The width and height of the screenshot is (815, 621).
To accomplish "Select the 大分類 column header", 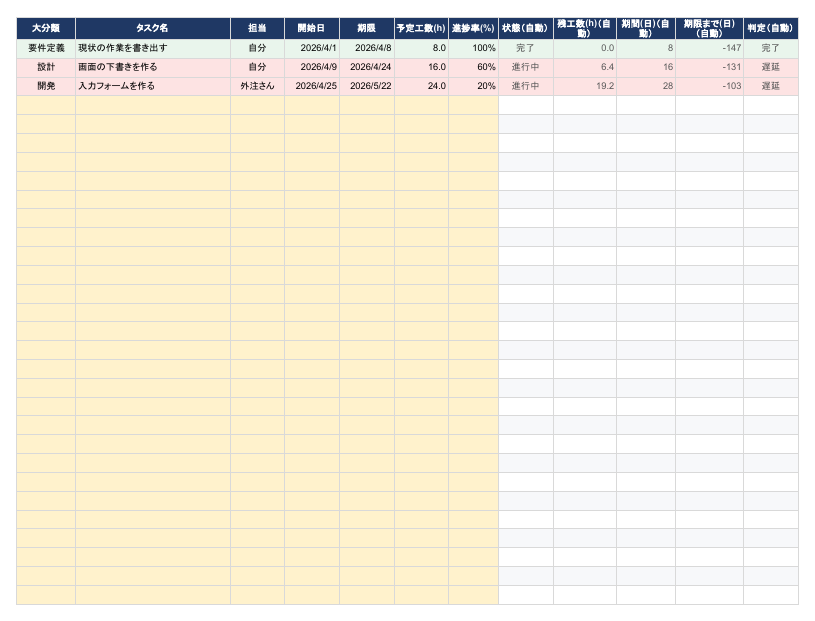I will click(46, 28).
